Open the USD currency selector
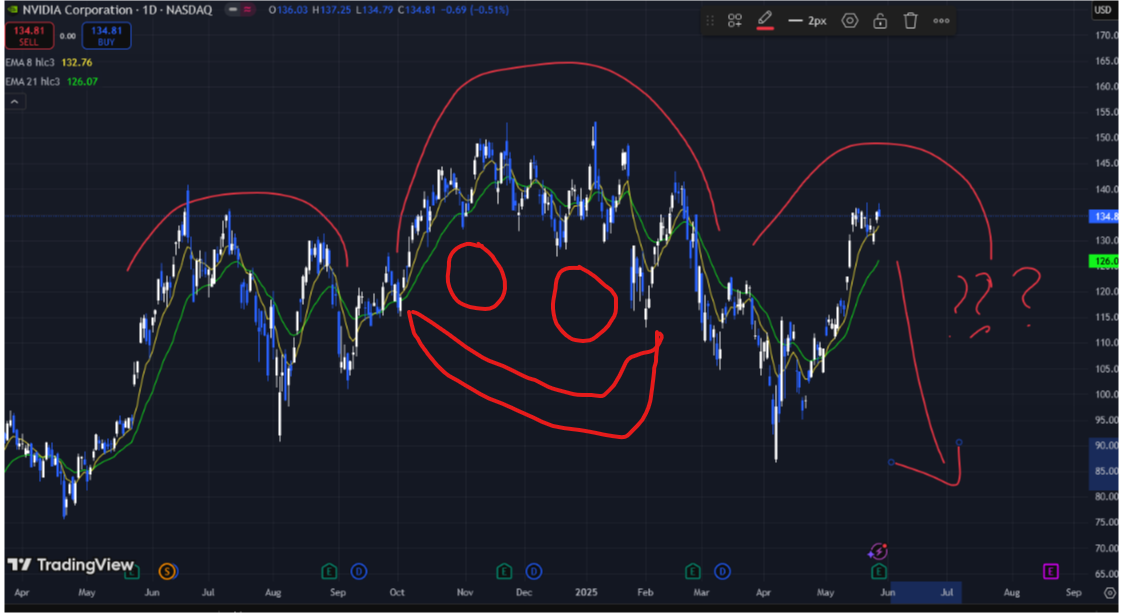 point(1103,10)
